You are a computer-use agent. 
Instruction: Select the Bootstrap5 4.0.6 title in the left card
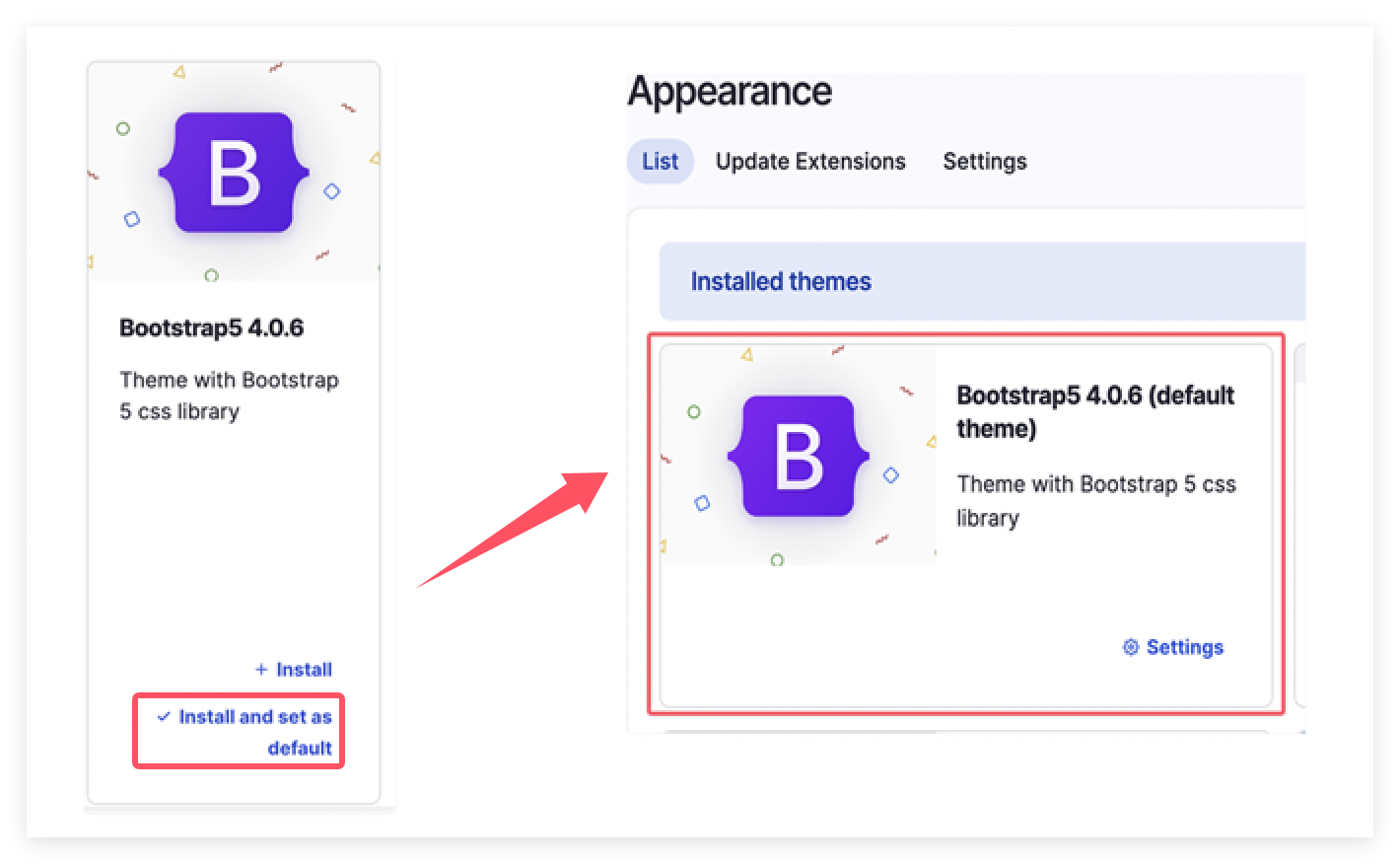tap(211, 327)
